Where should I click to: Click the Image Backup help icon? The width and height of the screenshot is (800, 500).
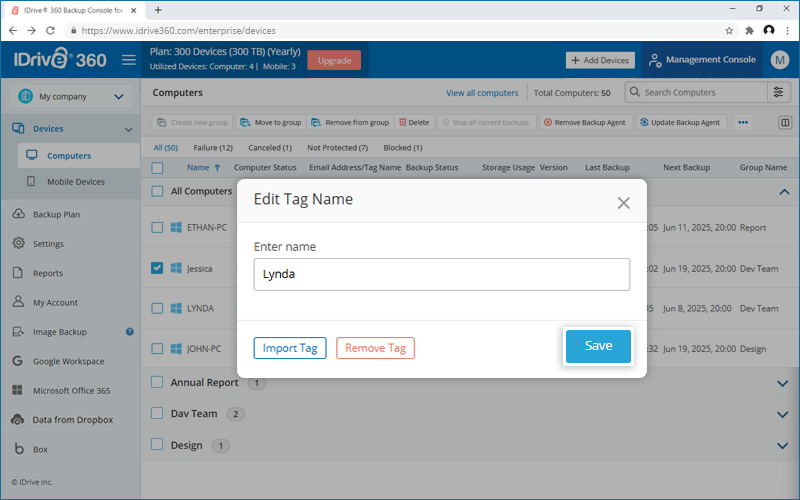click(130, 332)
